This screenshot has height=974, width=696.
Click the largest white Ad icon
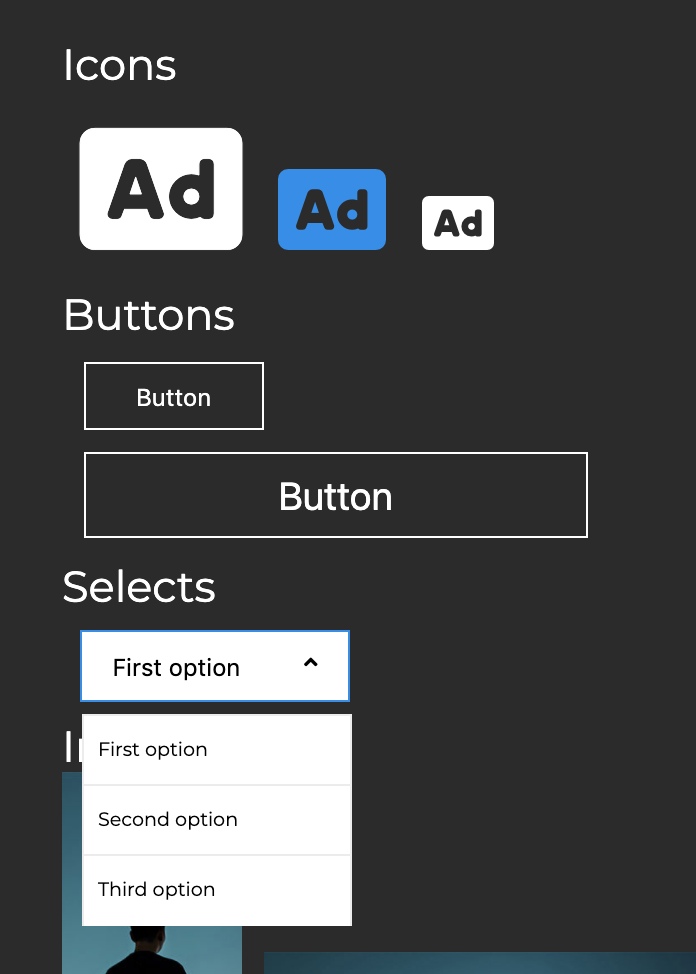point(161,189)
